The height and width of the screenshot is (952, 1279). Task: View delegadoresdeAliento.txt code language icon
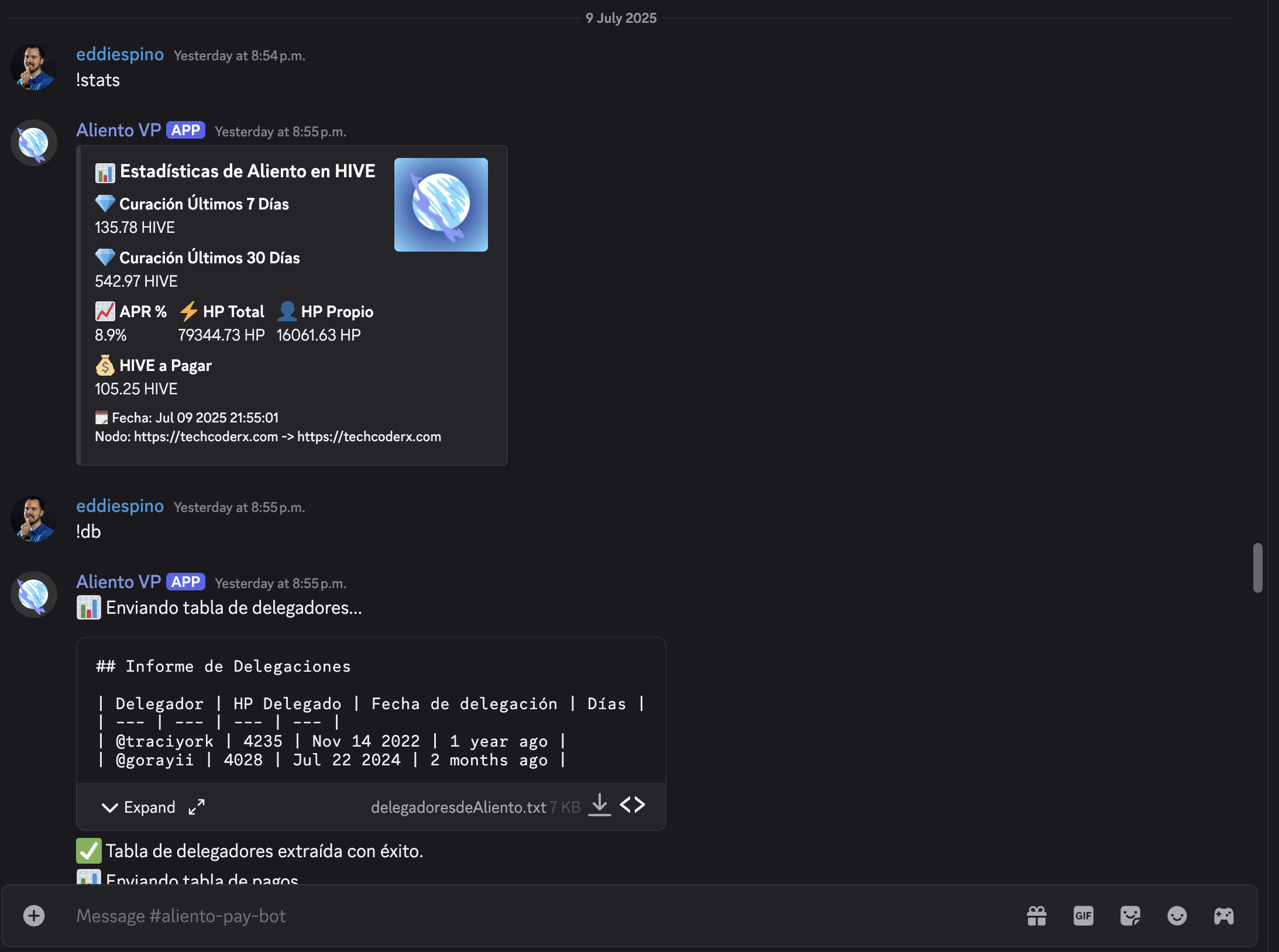(x=632, y=805)
